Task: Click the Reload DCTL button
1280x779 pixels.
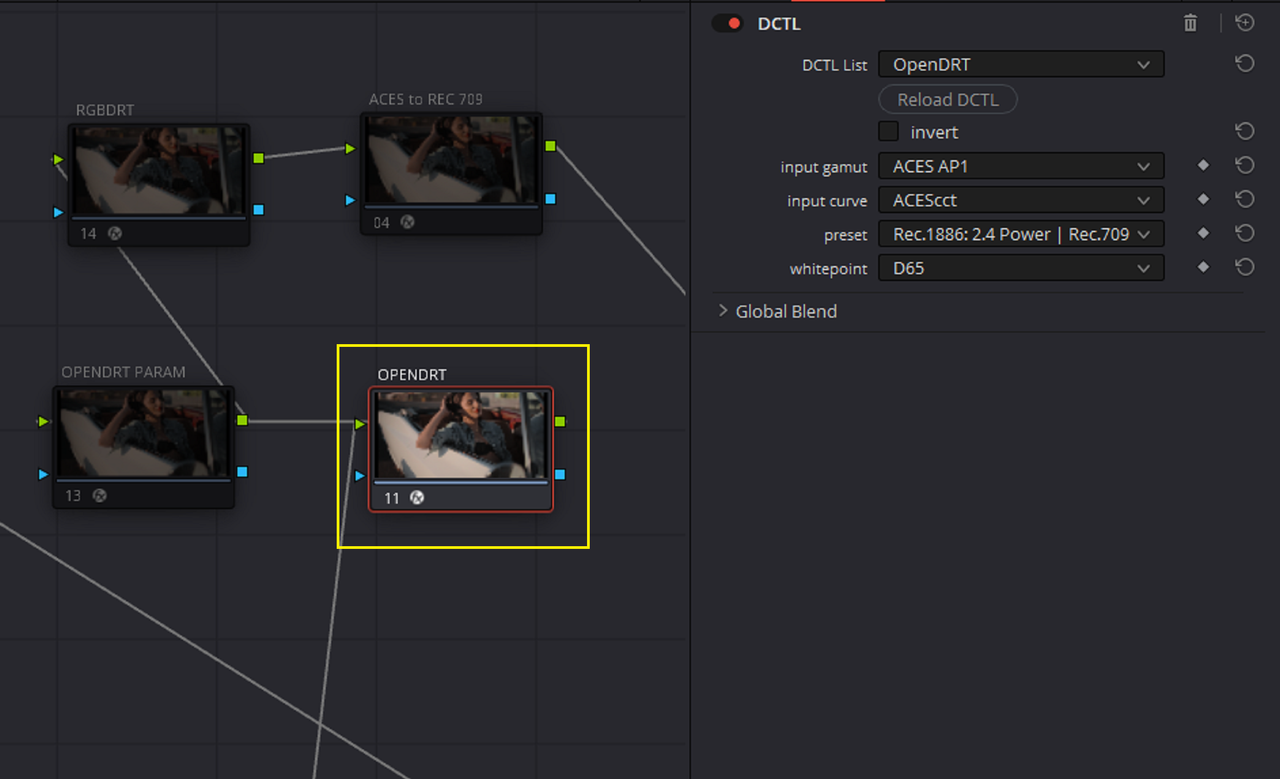Action: (947, 99)
